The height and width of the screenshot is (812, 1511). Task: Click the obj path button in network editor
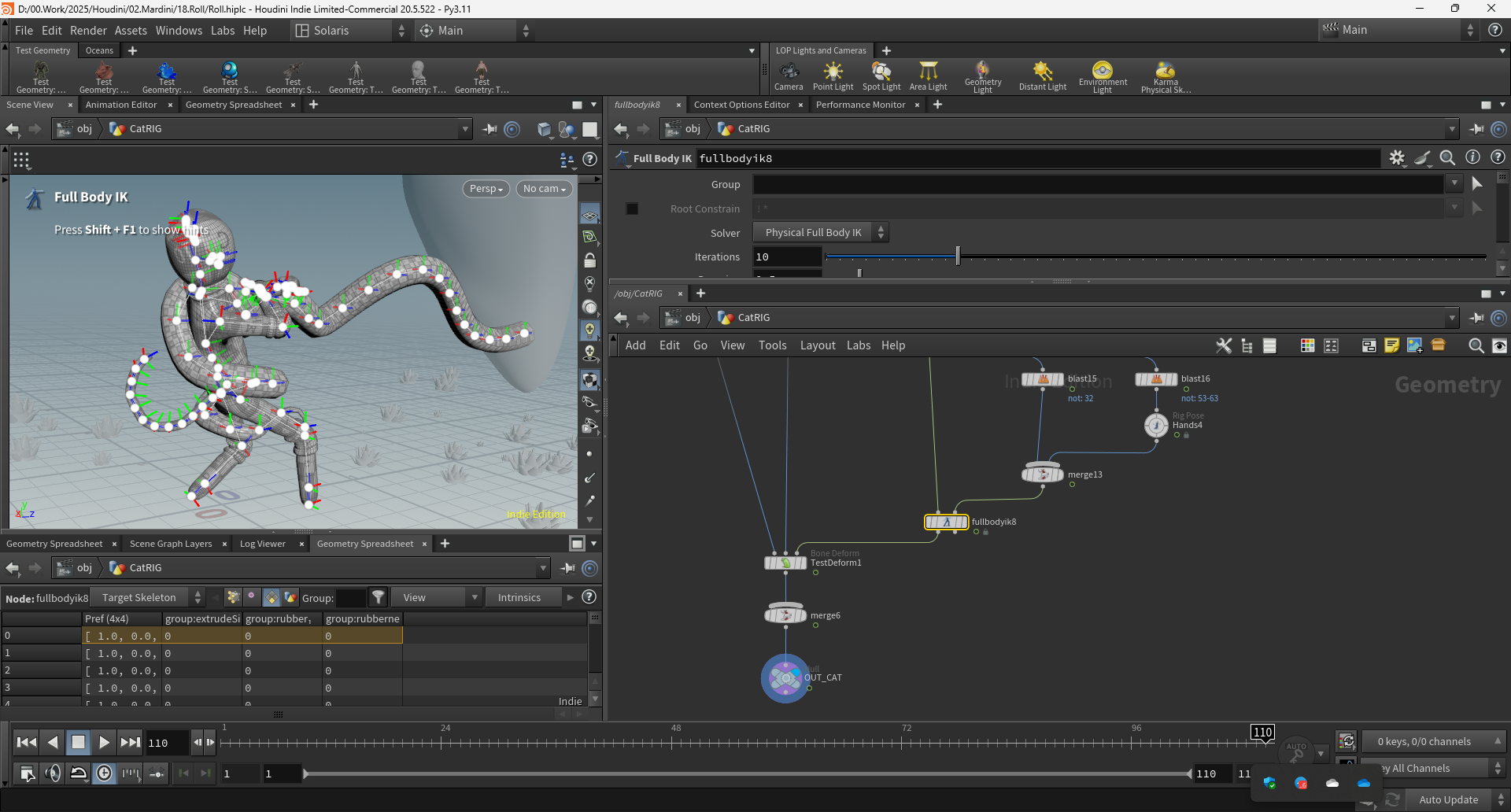click(x=683, y=318)
